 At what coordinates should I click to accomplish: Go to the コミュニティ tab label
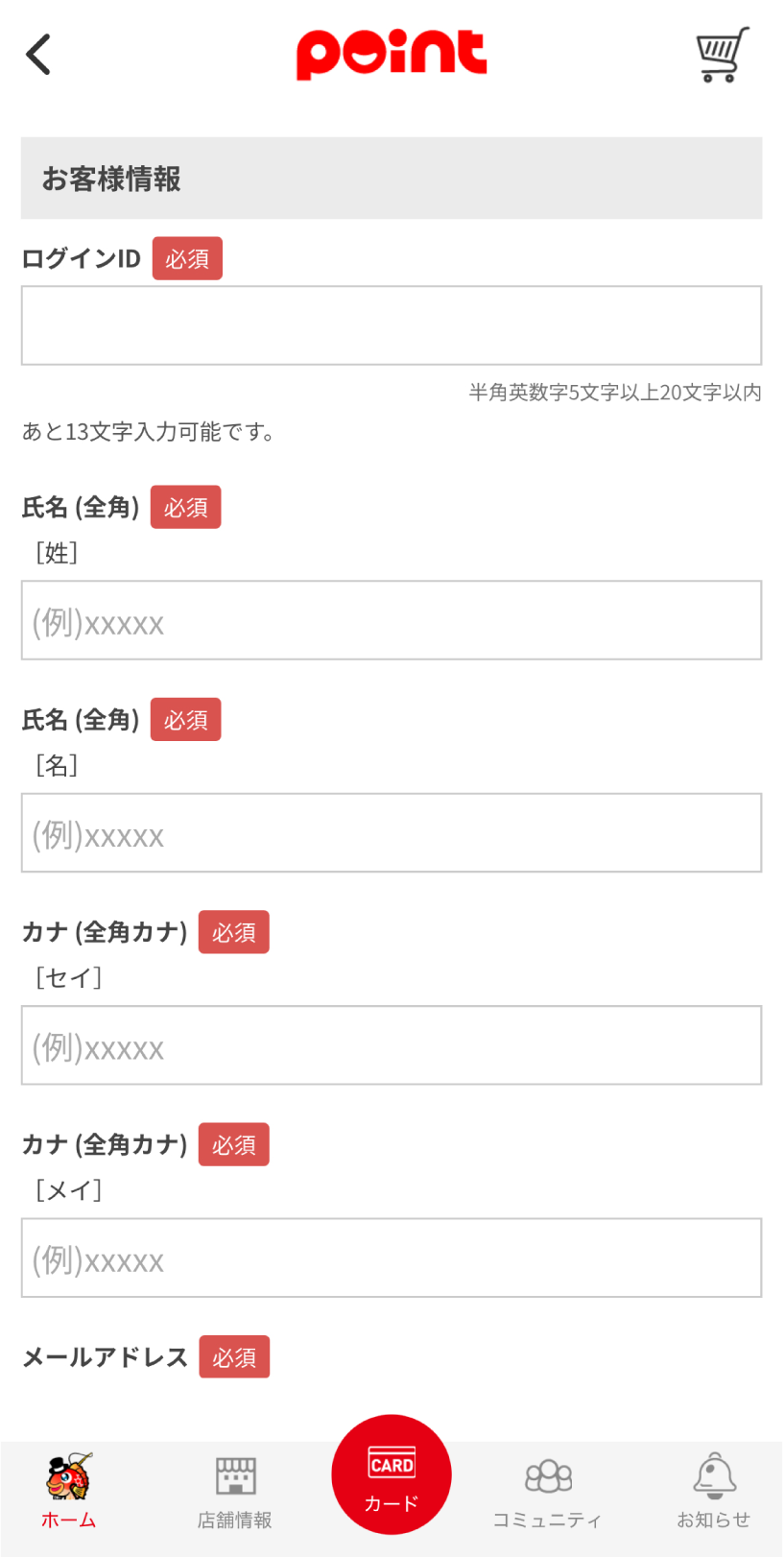click(x=548, y=1520)
